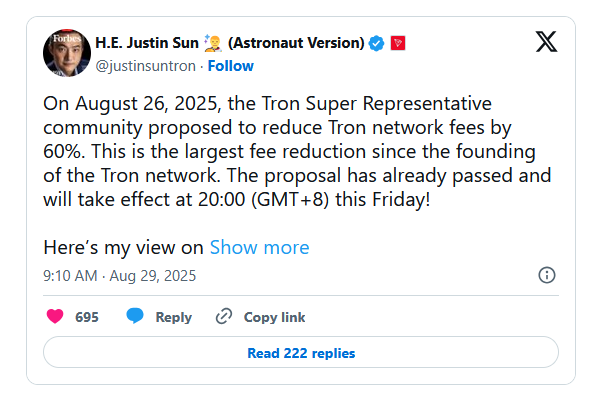
Task: Click the astronaut emoji in display name
Action: pyautogui.click(x=213, y=43)
